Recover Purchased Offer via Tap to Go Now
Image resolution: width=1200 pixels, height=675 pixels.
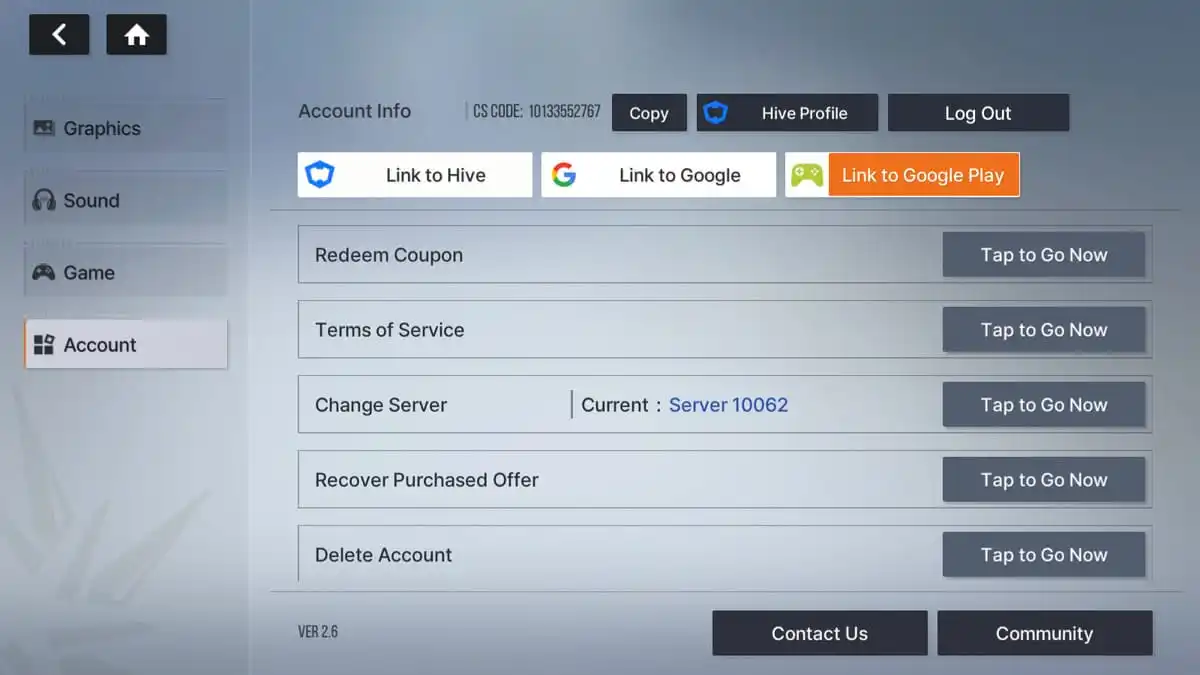[1043, 480]
